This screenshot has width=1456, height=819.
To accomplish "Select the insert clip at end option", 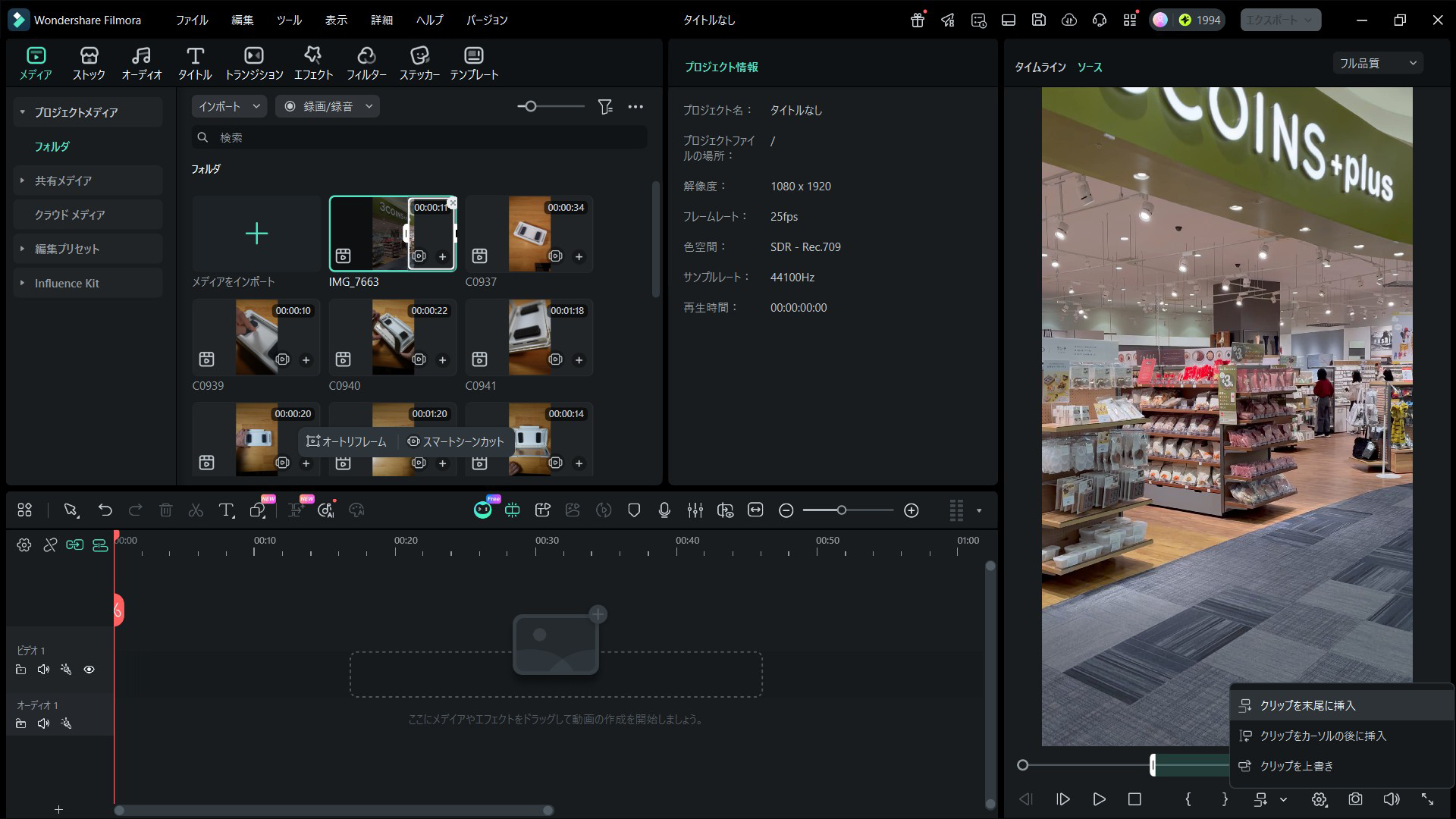I will (x=1307, y=705).
